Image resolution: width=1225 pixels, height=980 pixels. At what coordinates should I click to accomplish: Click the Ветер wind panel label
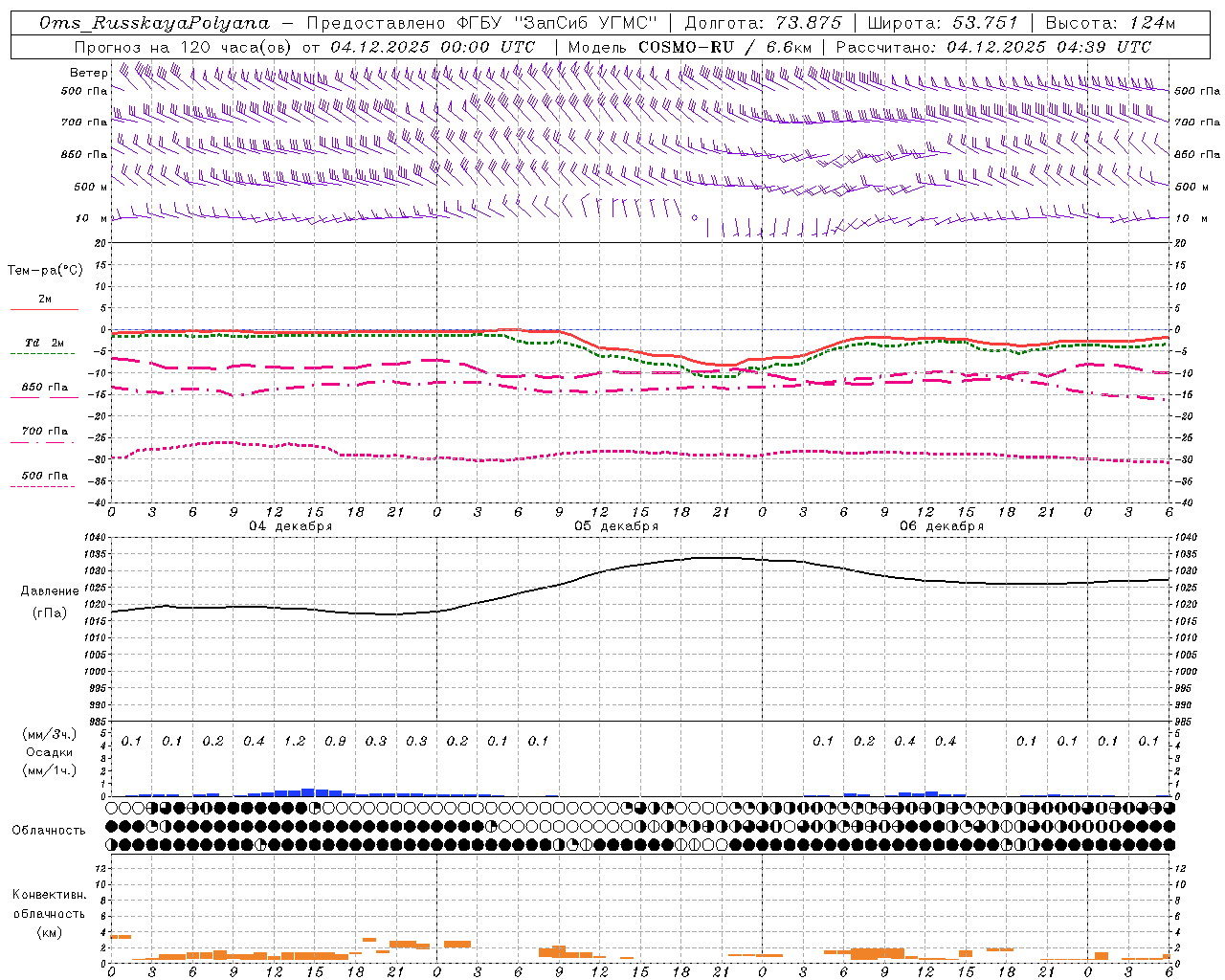tap(89, 73)
